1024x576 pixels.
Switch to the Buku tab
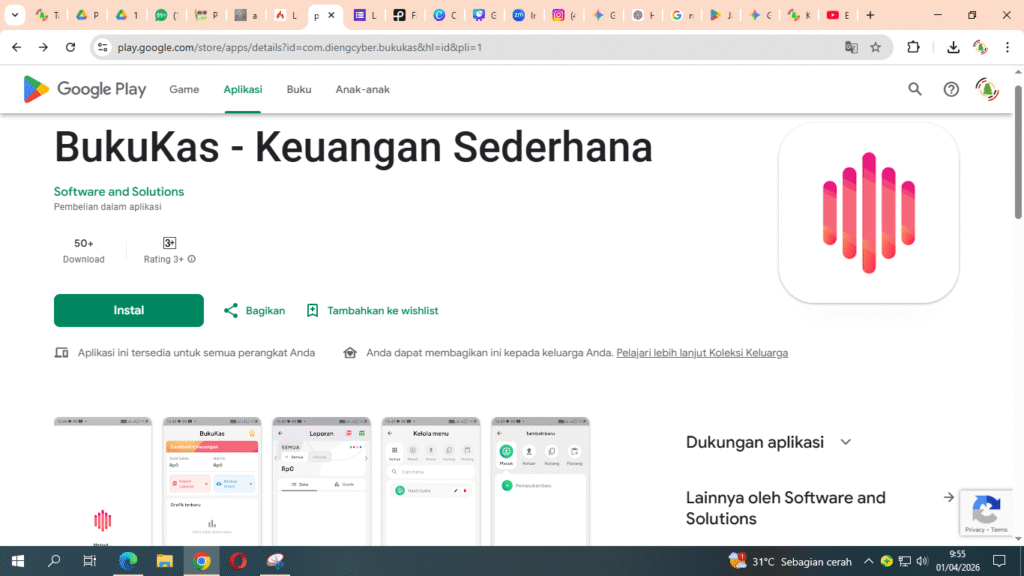click(299, 89)
